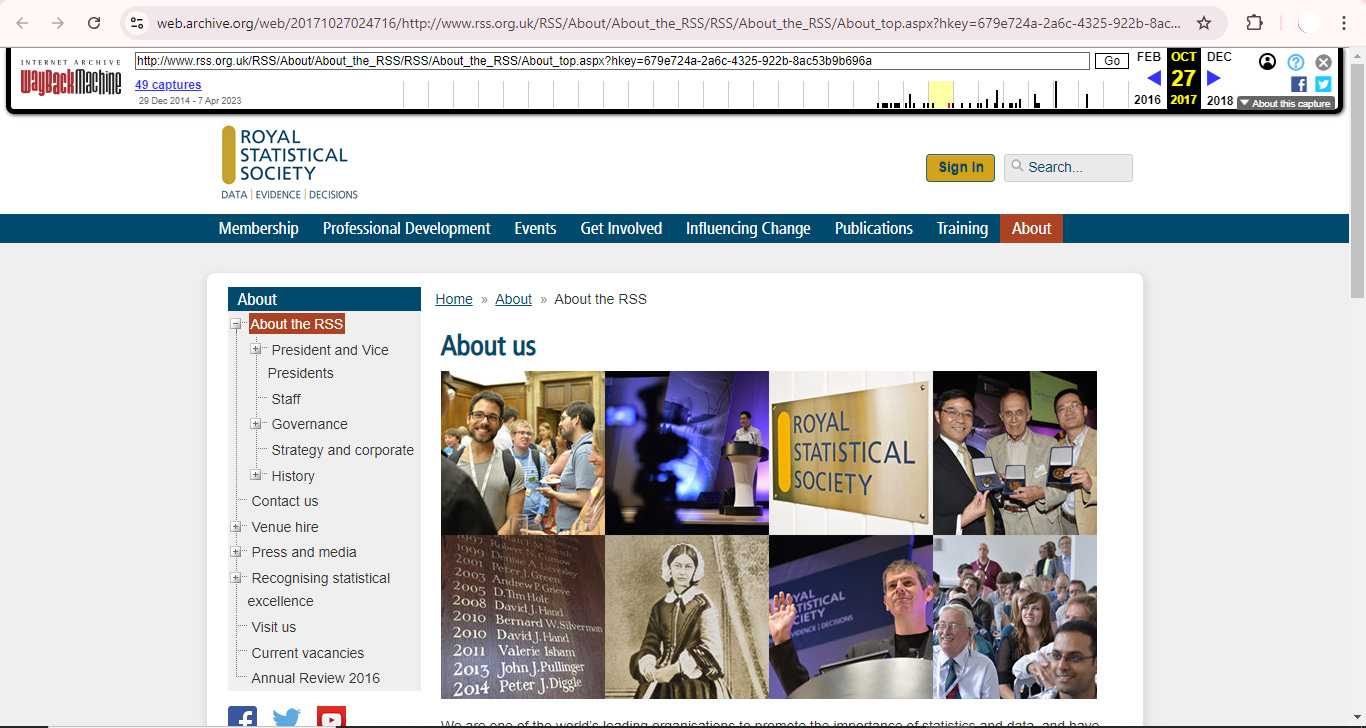This screenshot has width=1366, height=728.
Task: Close the Wayback Machine toolbar
Action: 1323,62
